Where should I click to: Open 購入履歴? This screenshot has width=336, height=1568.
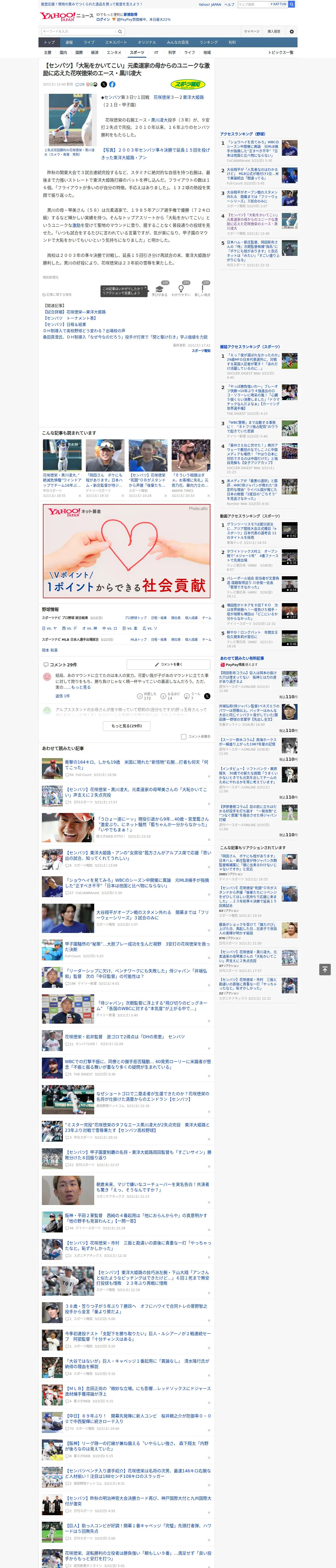tap(274, 32)
